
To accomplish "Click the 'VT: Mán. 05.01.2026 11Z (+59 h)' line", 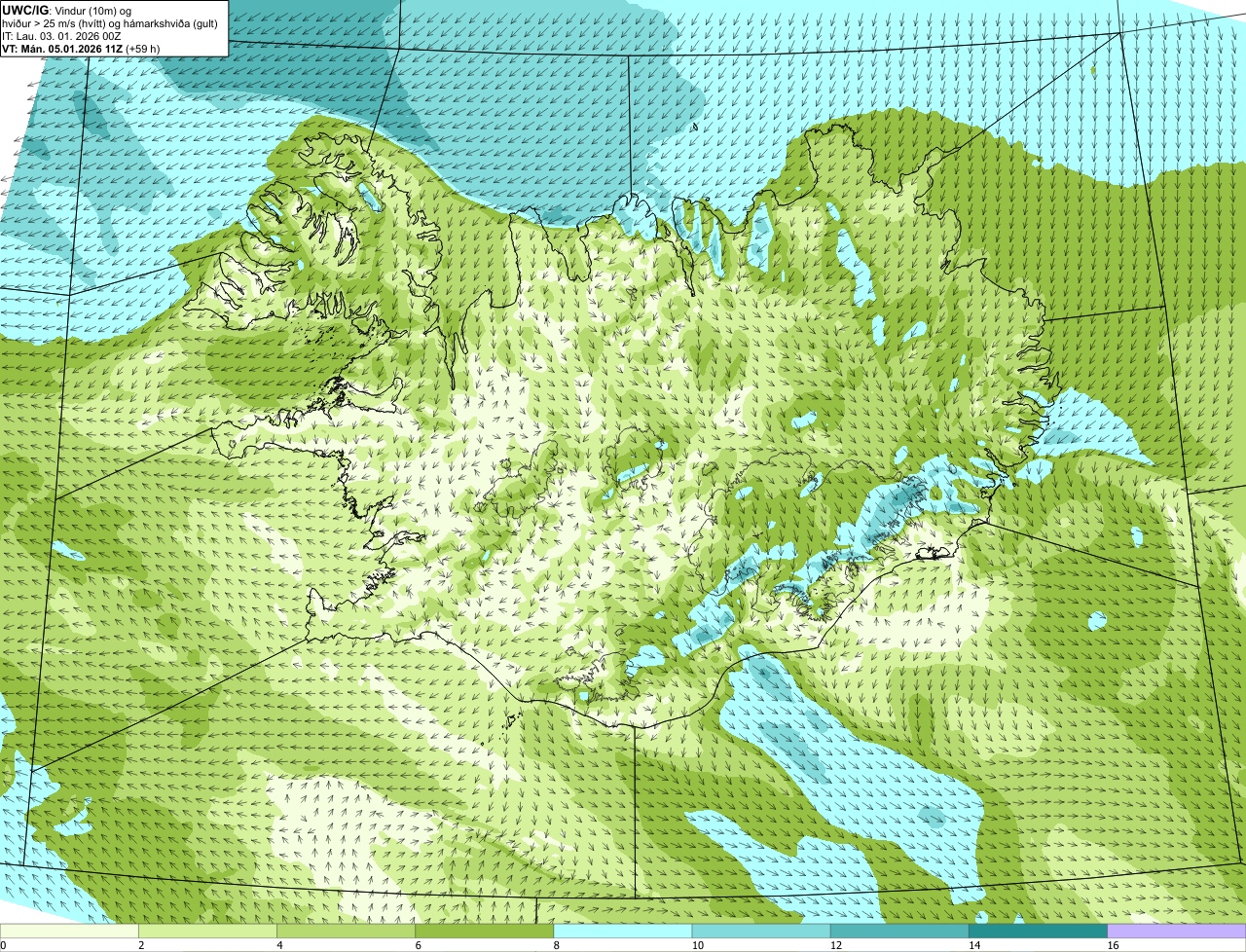I will tap(82, 49).
